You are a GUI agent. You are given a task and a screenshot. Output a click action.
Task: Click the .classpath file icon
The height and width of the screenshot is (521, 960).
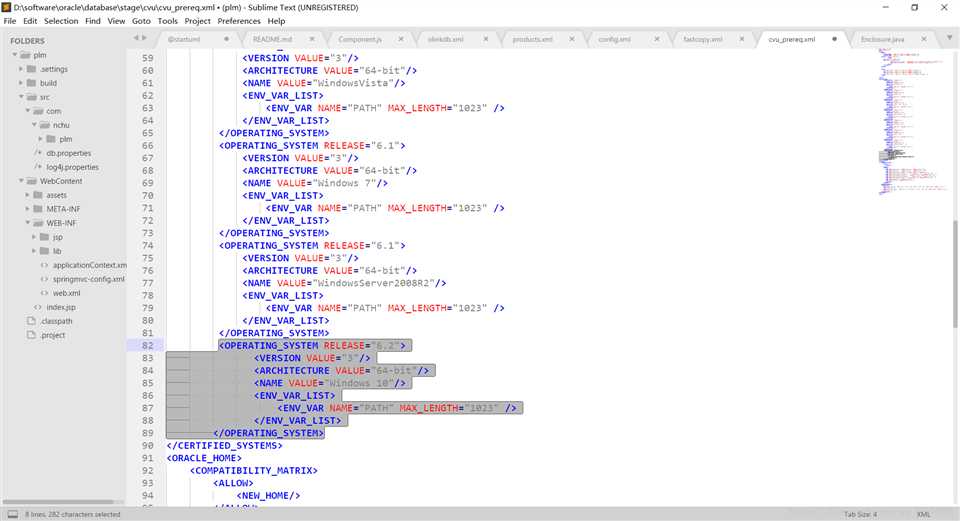coord(31,321)
